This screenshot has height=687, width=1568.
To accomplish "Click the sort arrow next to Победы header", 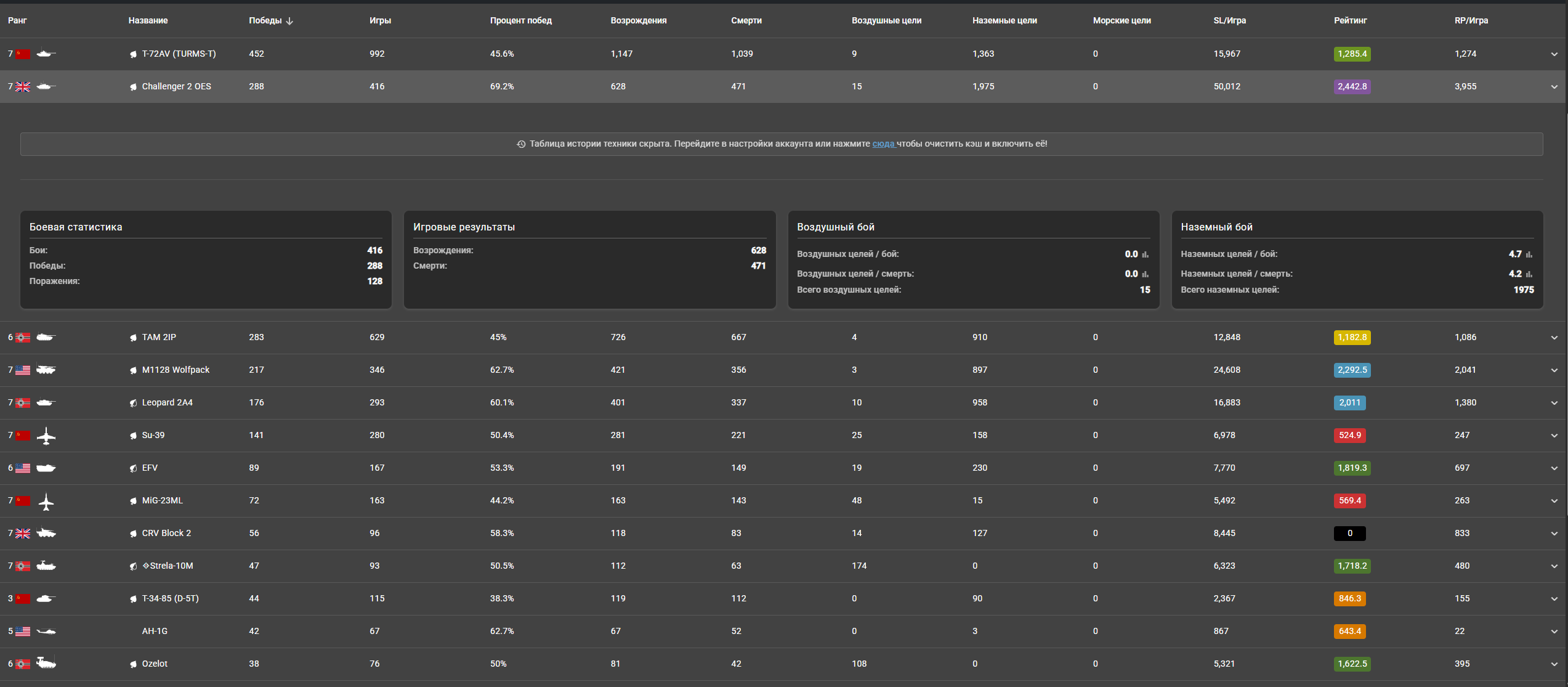I will coord(289,21).
